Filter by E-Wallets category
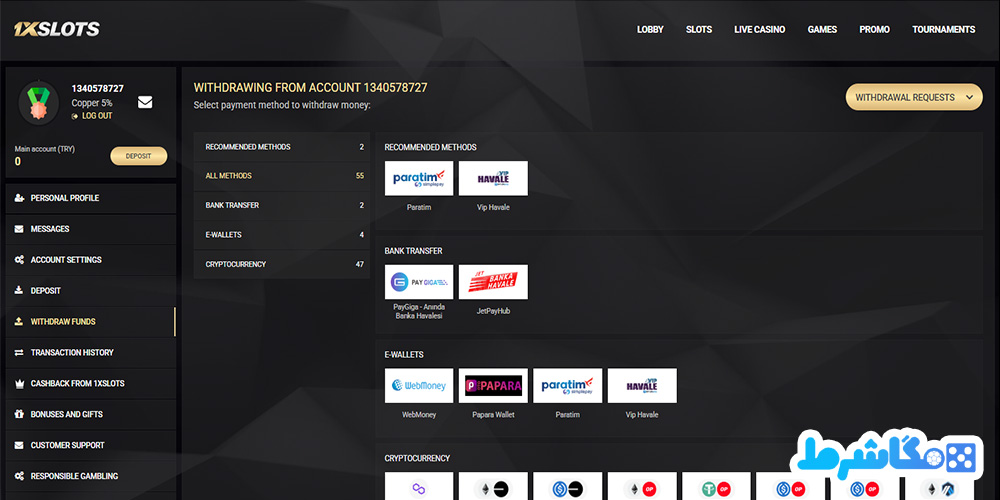Screen dimensions: 1000x500 281,235
